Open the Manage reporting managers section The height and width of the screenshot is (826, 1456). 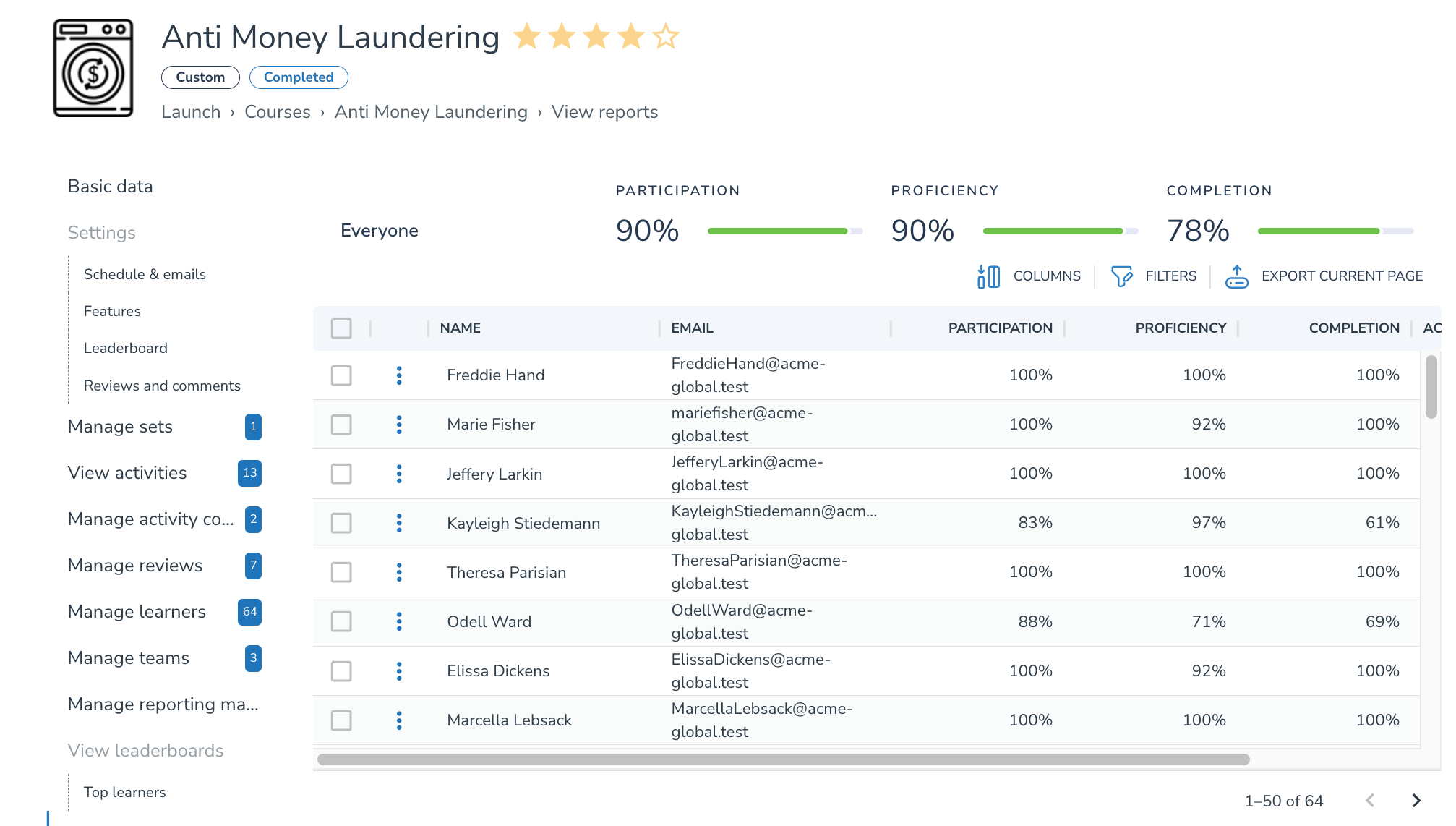pyautogui.click(x=163, y=704)
